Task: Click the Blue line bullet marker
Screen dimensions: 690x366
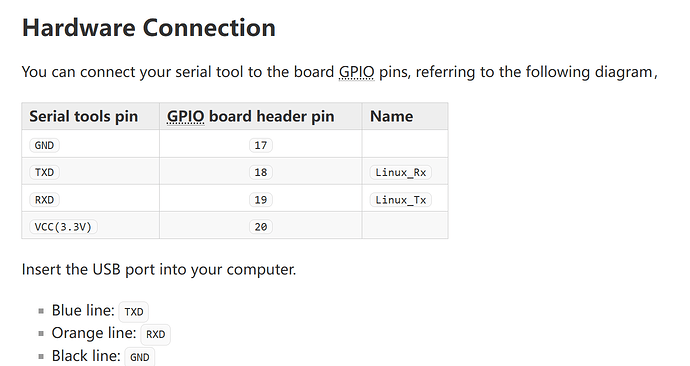Action: [41, 311]
